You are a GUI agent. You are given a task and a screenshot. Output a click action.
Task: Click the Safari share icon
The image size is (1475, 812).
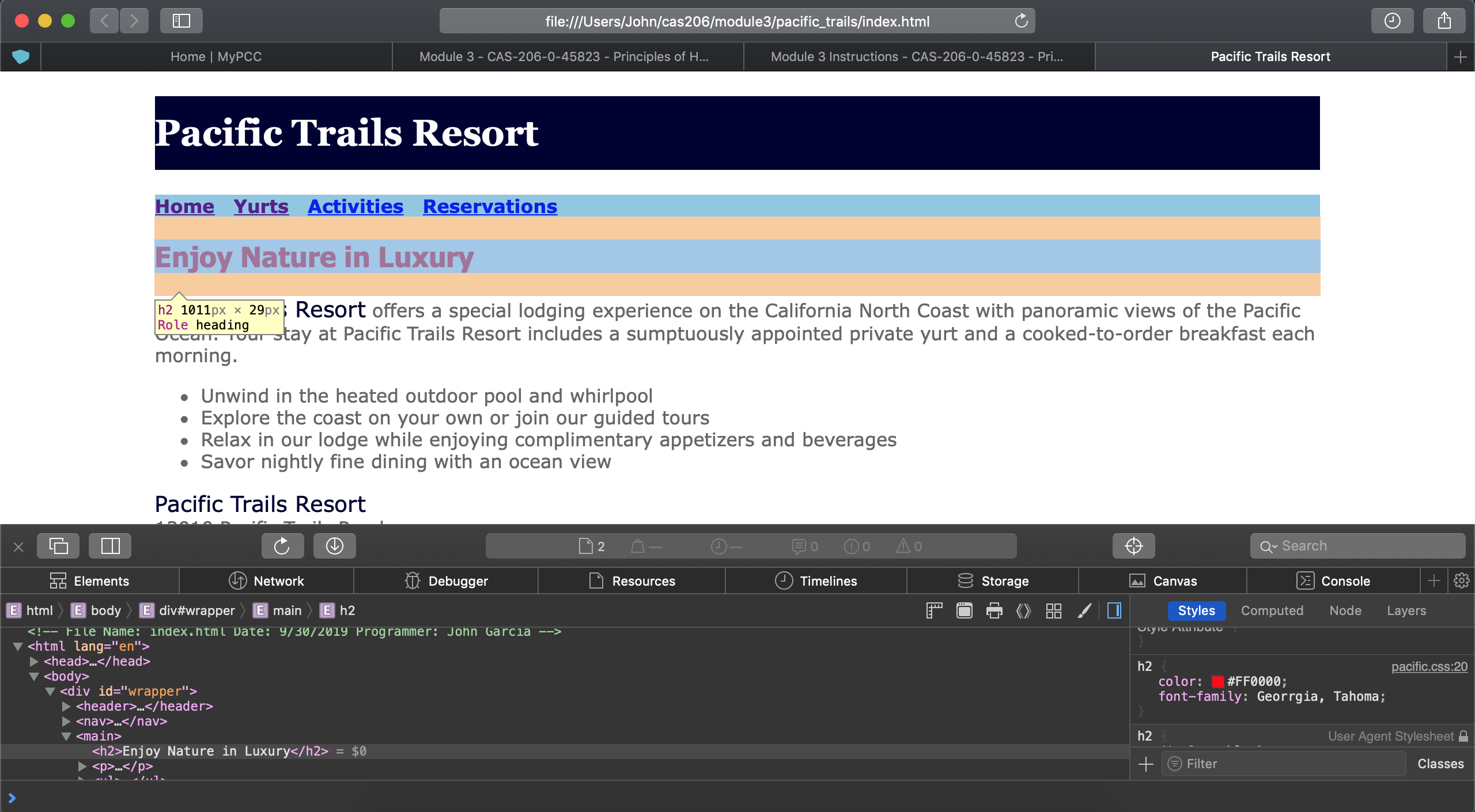1444,21
